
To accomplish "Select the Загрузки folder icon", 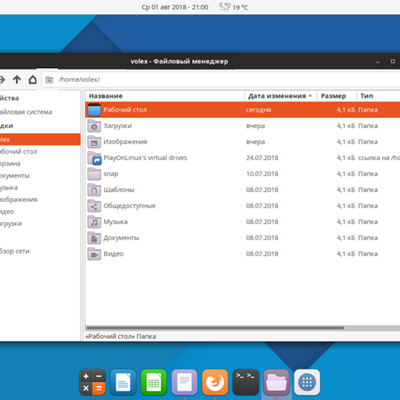I will pyautogui.click(x=94, y=126).
